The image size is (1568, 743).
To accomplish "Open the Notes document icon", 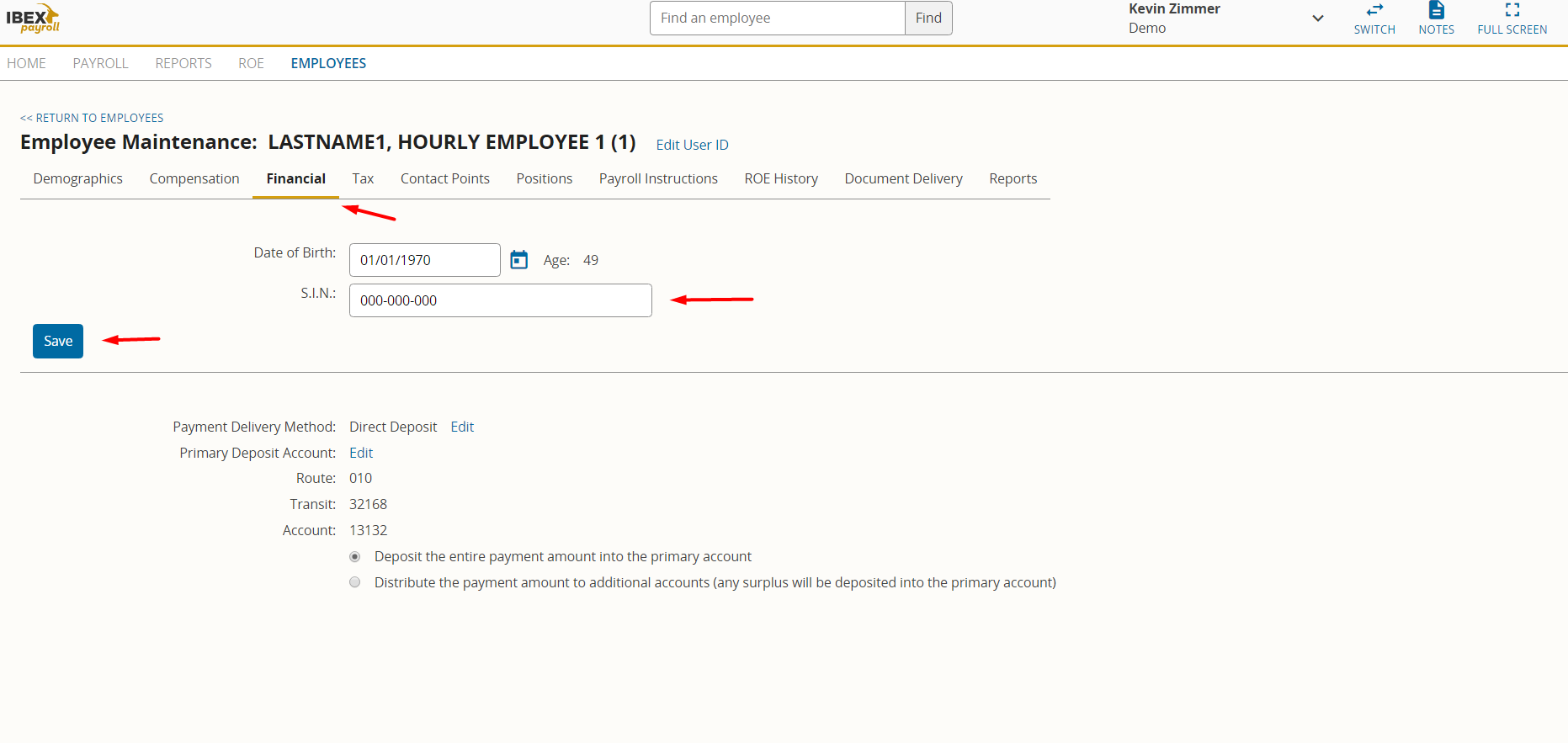I will click(1437, 10).
